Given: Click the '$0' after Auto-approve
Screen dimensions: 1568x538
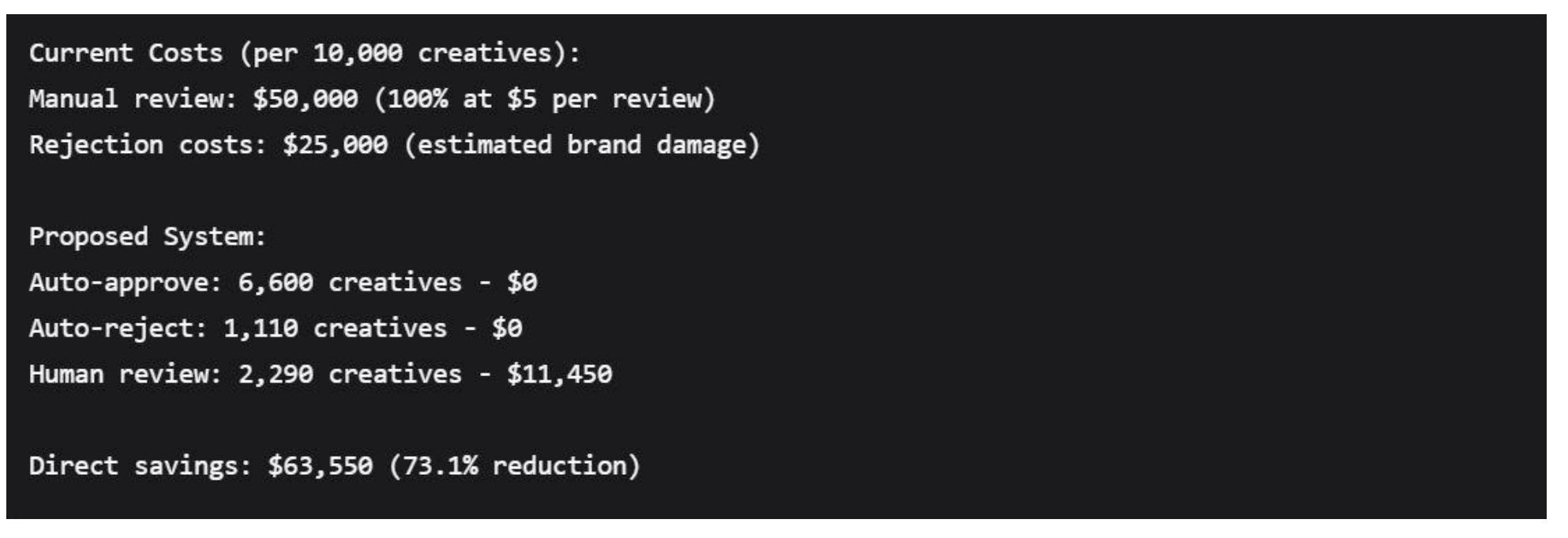Looking at the screenshot, I should point(522,282).
